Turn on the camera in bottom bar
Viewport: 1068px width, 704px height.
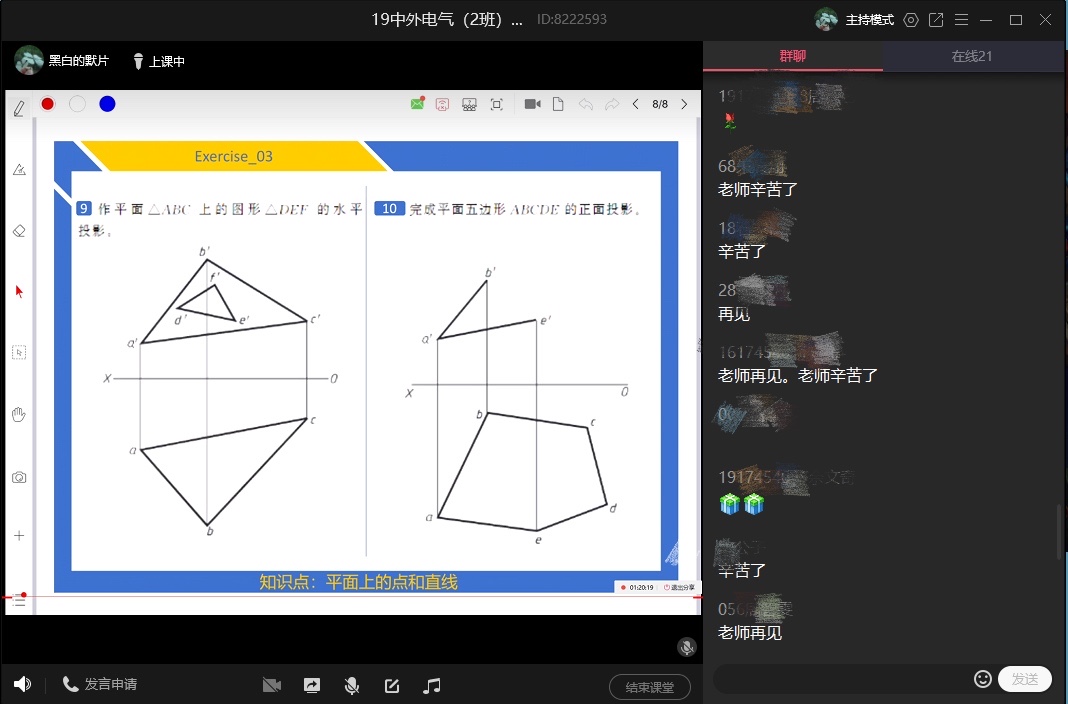tap(271, 685)
